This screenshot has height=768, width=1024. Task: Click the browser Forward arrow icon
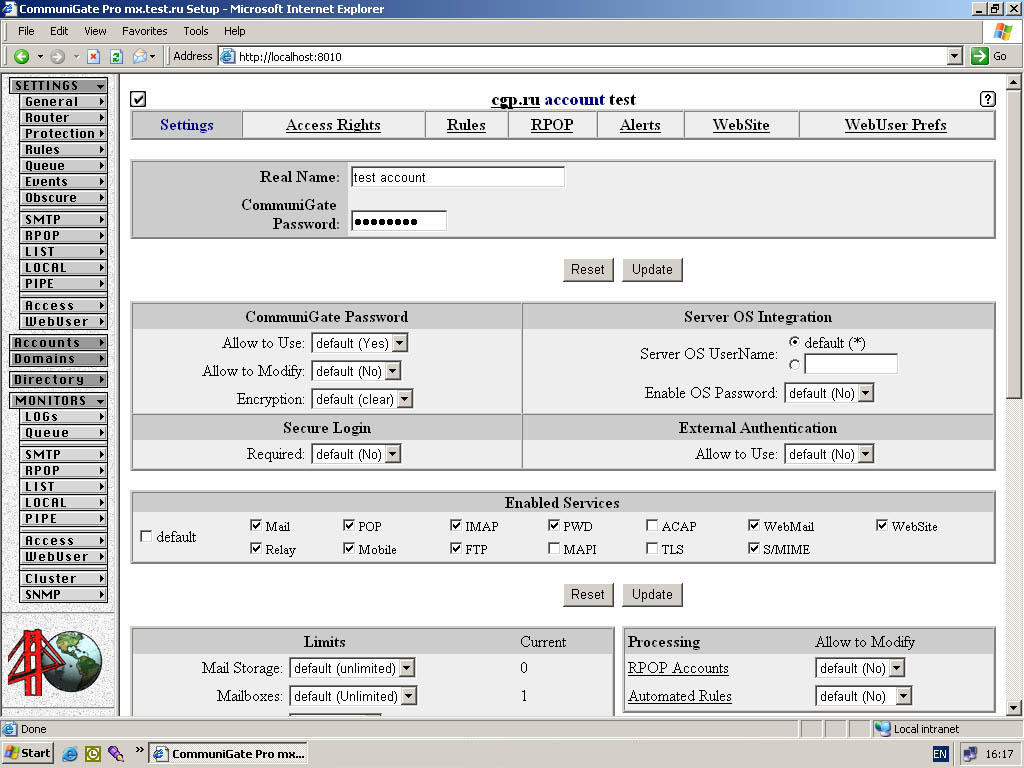pyautogui.click(x=57, y=57)
